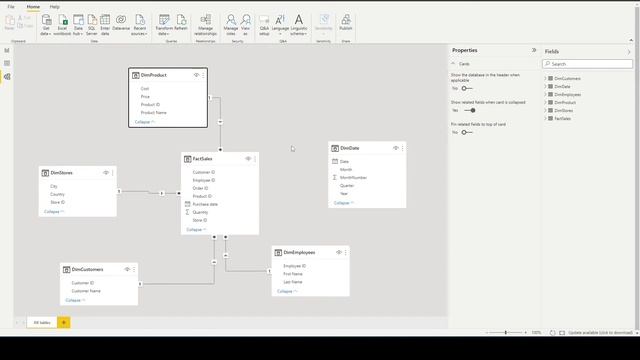Expand DimDate in the Fields pane
This screenshot has height=360, width=640.
click(x=545, y=87)
